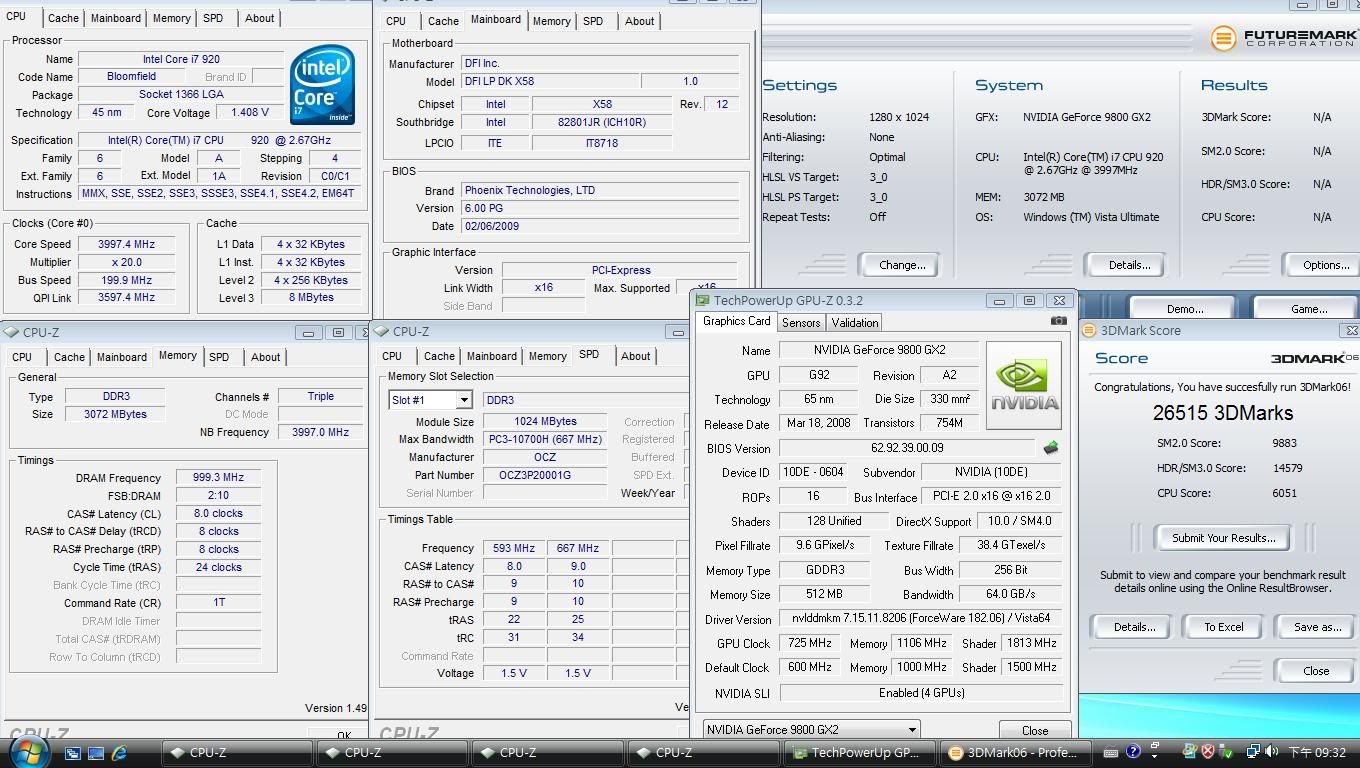Click the keyboard language bar icon in tray
The width and height of the screenshot is (1360, 768).
(1111, 752)
